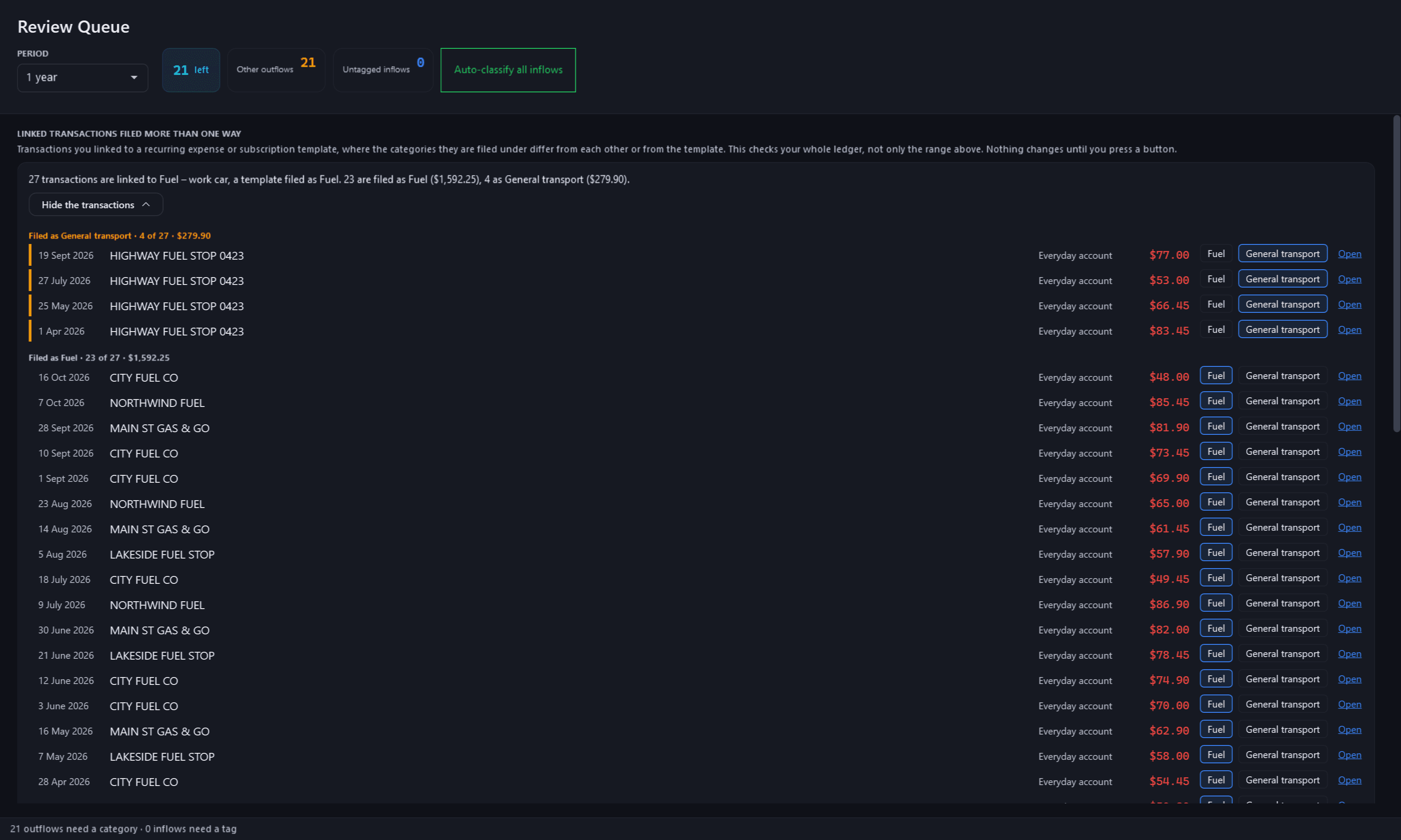This screenshot has width=1401, height=840.
Task: Set 19 Sept 2026 Highway Fuel Stop to Fuel
Action: (x=1215, y=254)
